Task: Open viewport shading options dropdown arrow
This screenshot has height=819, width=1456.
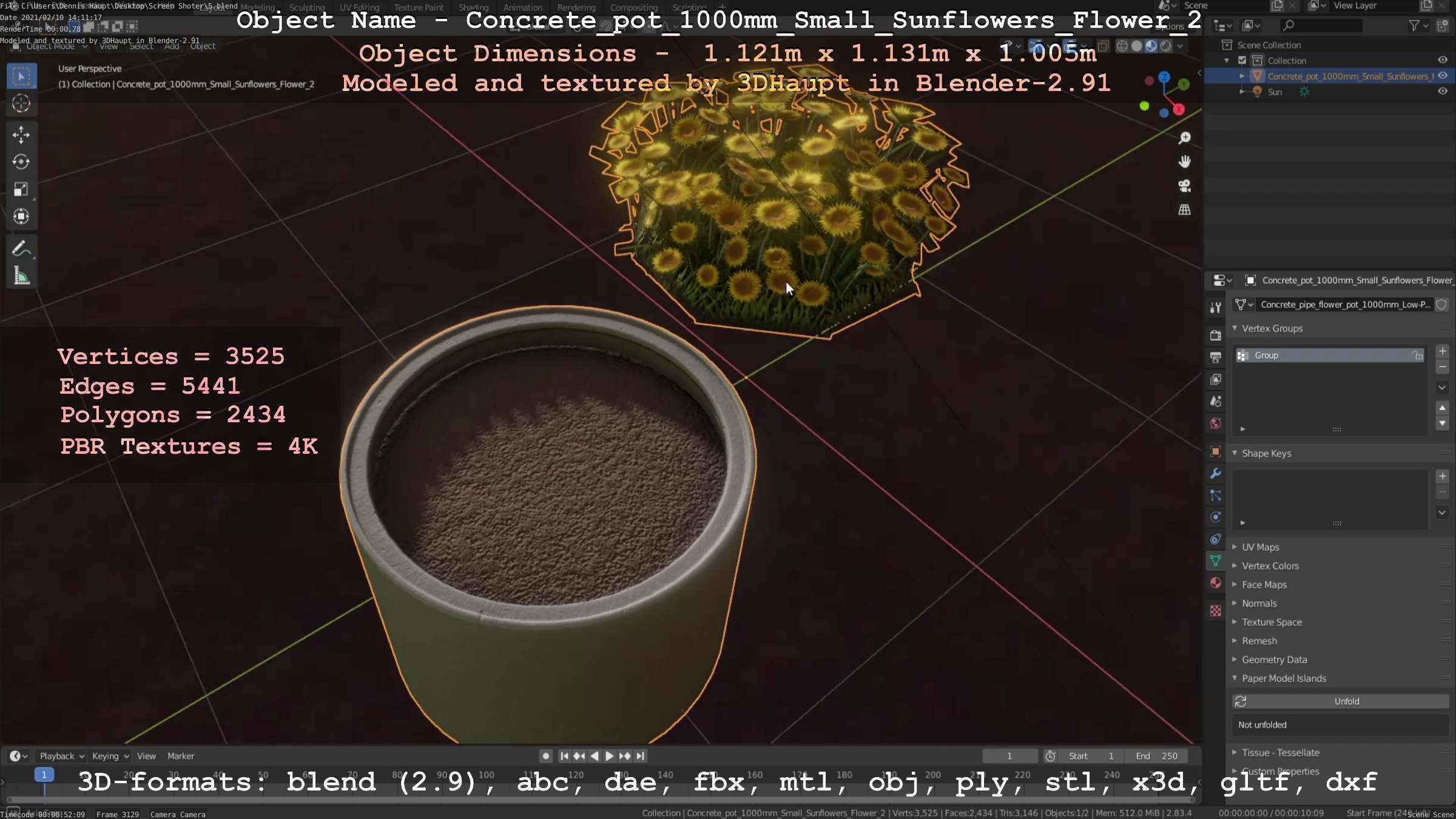Action: tap(1180, 46)
